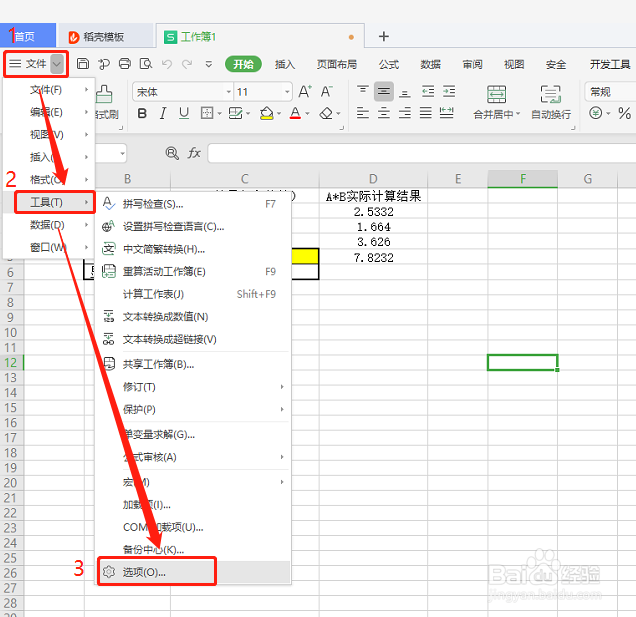Align text left icon
Image resolution: width=636 pixels, height=617 pixels.
pyautogui.click(x=363, y=113)
